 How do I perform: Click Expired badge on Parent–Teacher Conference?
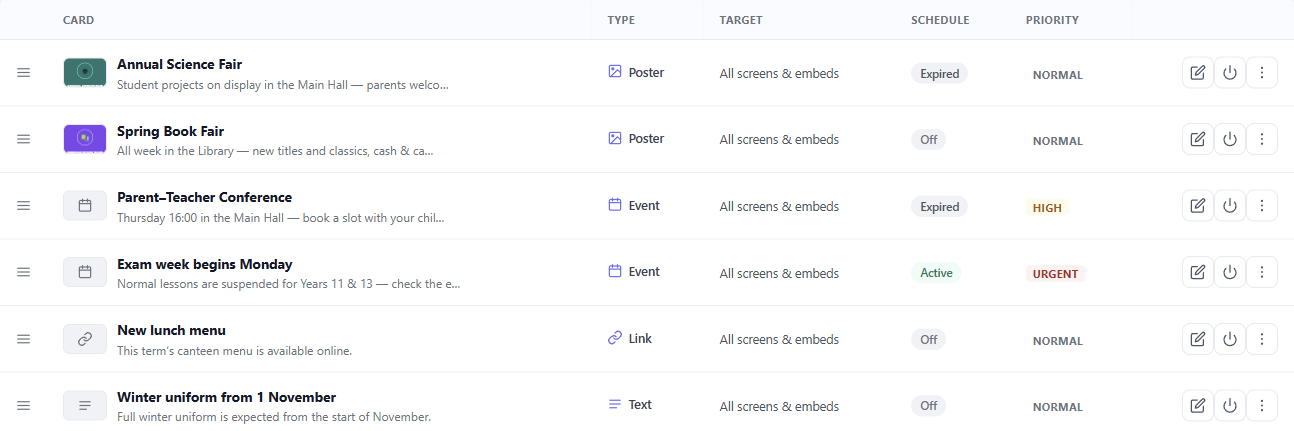[939, 206]
